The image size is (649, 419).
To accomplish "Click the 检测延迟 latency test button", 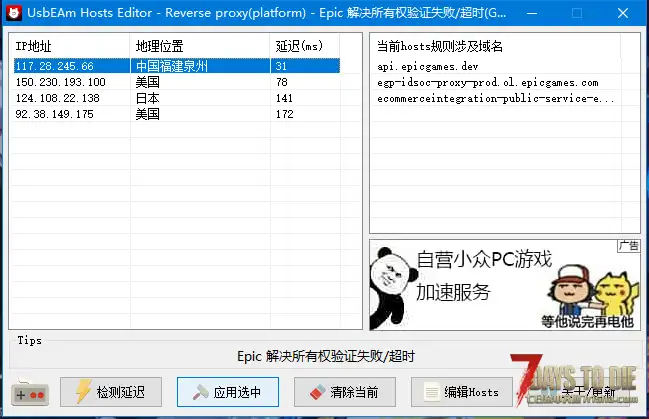I will pyautogui.click(x=111, y=392).
